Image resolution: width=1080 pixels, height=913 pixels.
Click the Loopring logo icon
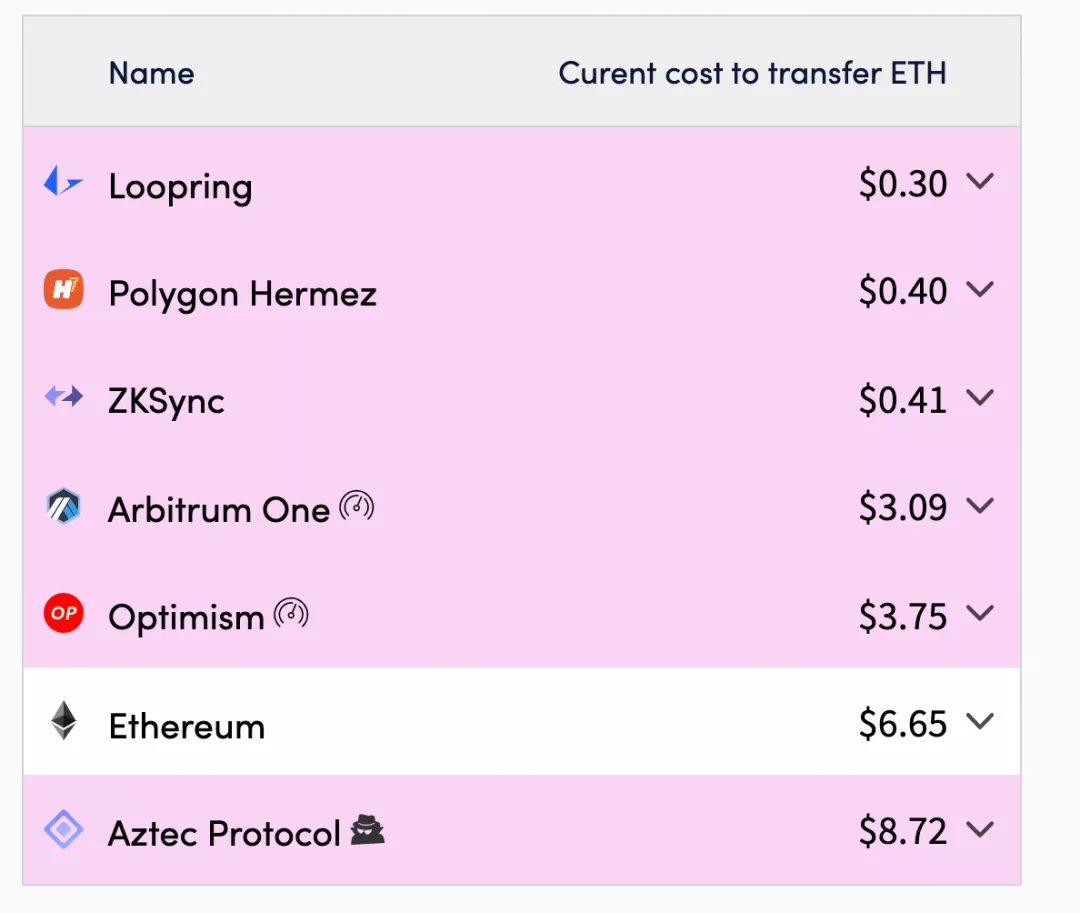63,182
